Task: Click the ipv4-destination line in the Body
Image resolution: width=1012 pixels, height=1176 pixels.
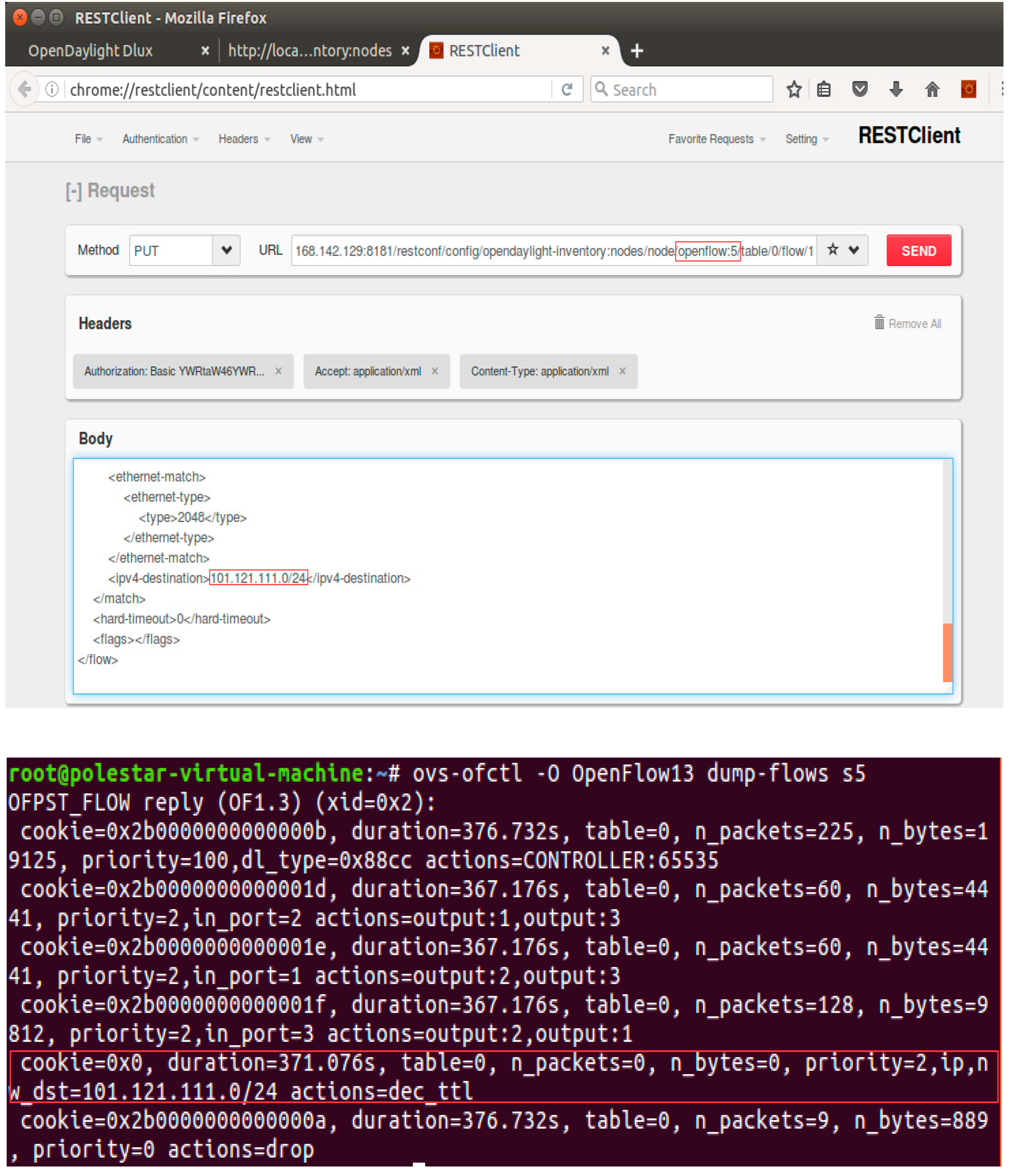Action: (259, 579)
